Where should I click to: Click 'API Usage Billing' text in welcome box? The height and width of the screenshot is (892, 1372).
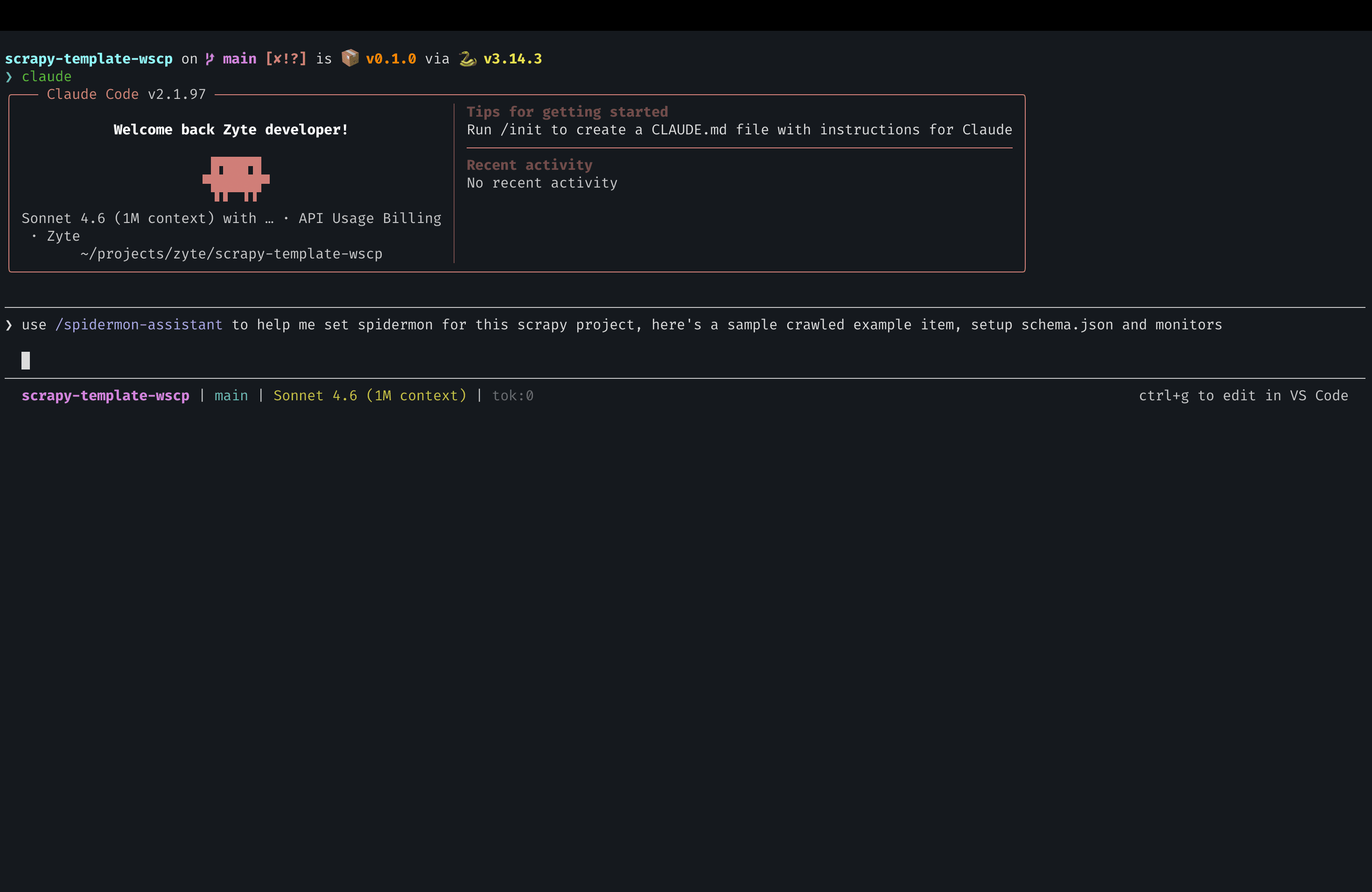370,218
